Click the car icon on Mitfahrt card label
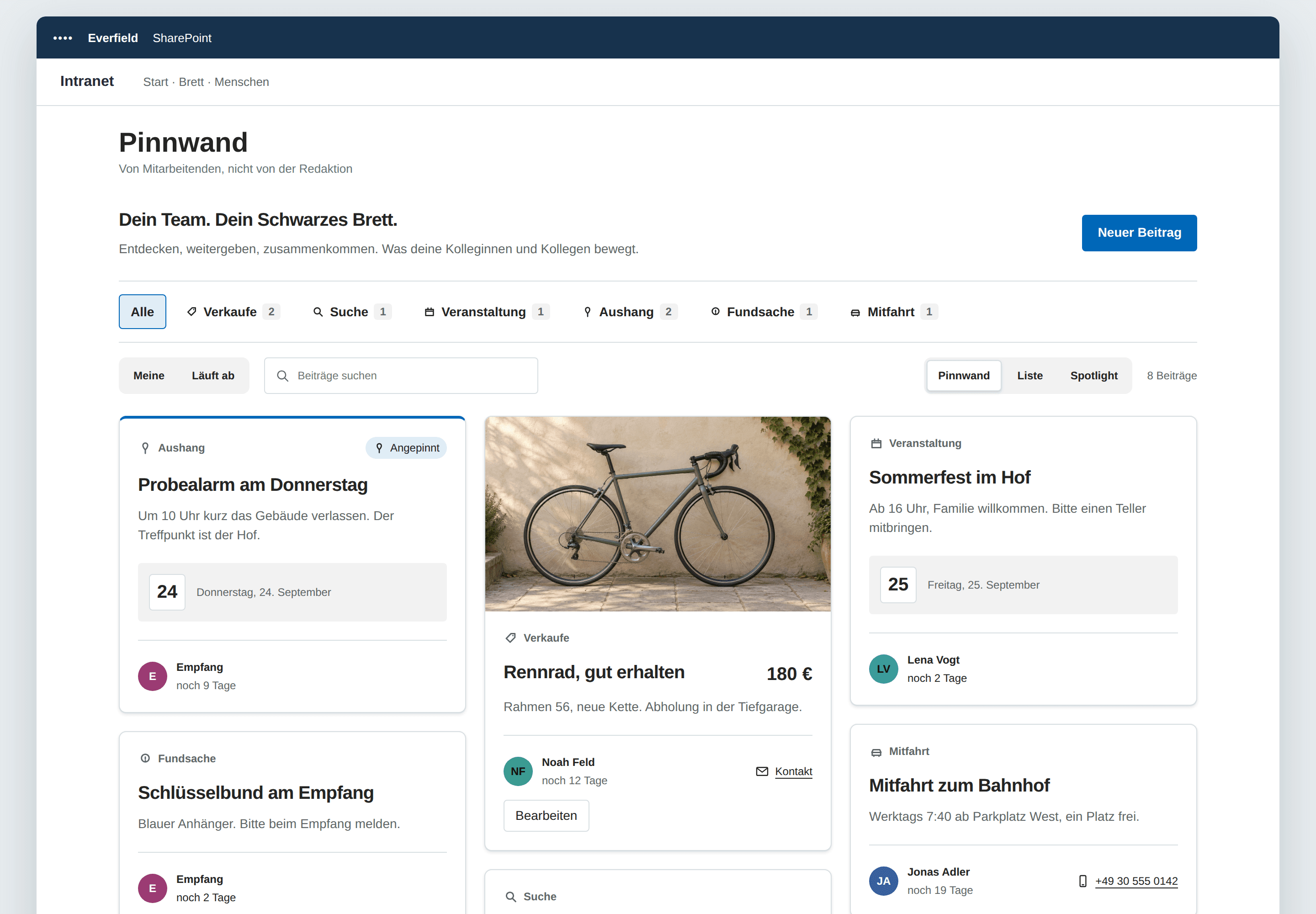This screenshot has height=914, width=1316. coord(876,752)
